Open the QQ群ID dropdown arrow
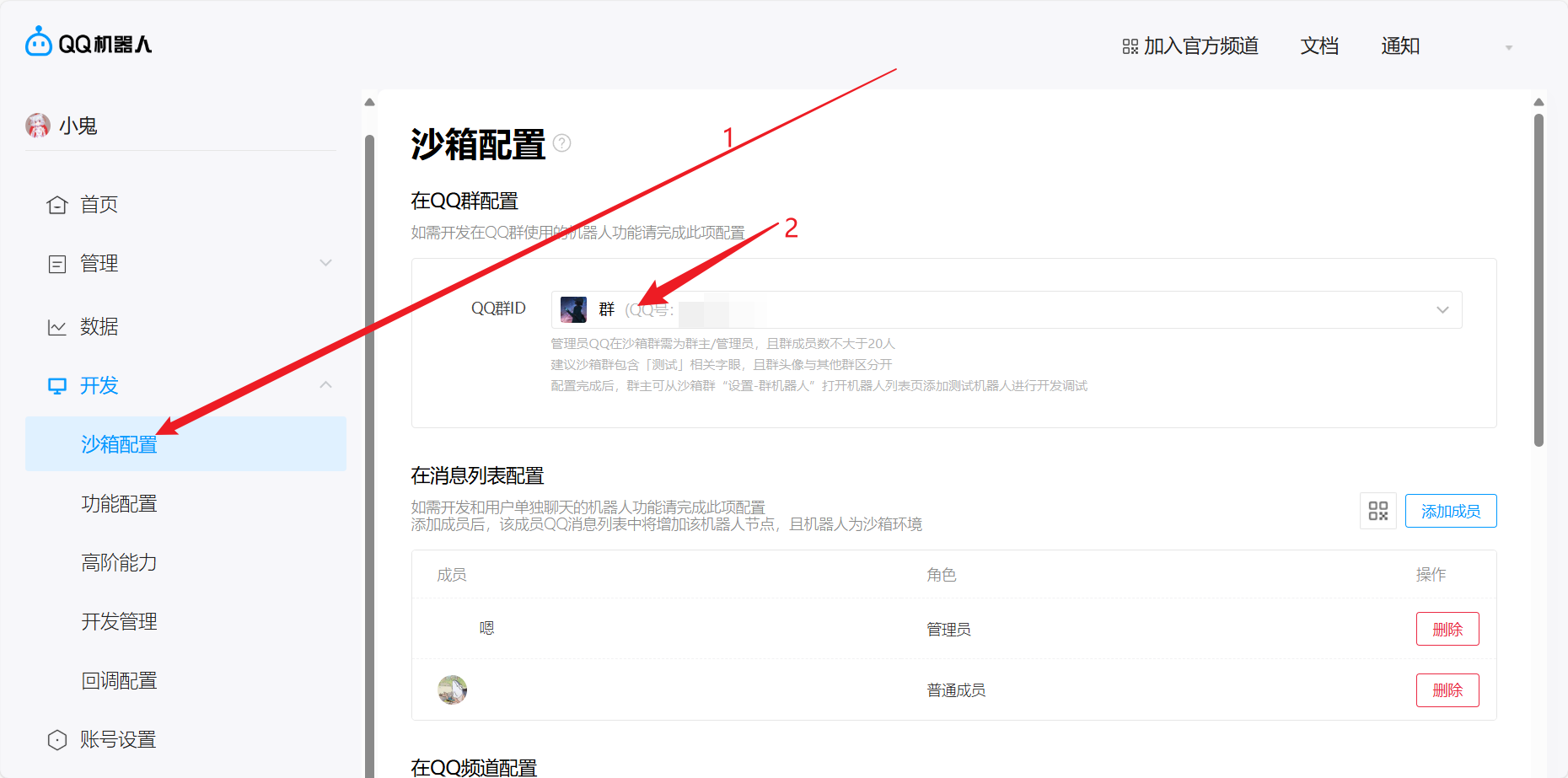The image size is (1568, 778). point(1442,310)
